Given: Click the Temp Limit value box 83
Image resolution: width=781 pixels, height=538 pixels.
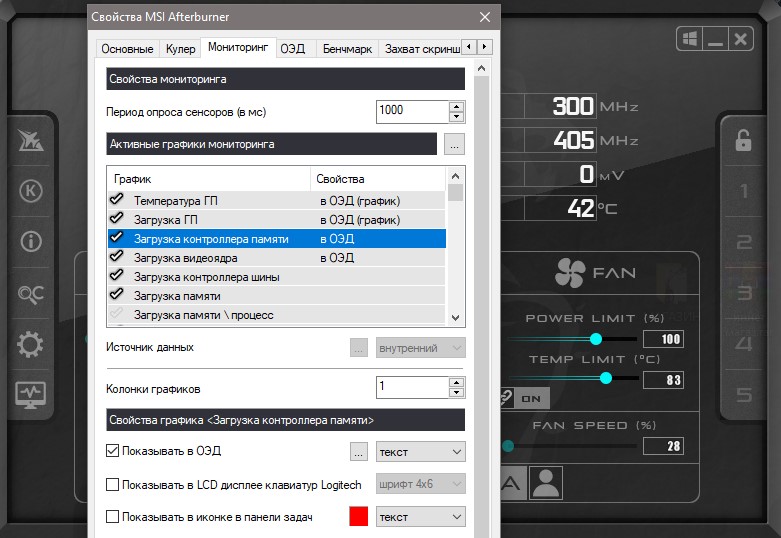Looking at the screenshot, I should 663,380.
